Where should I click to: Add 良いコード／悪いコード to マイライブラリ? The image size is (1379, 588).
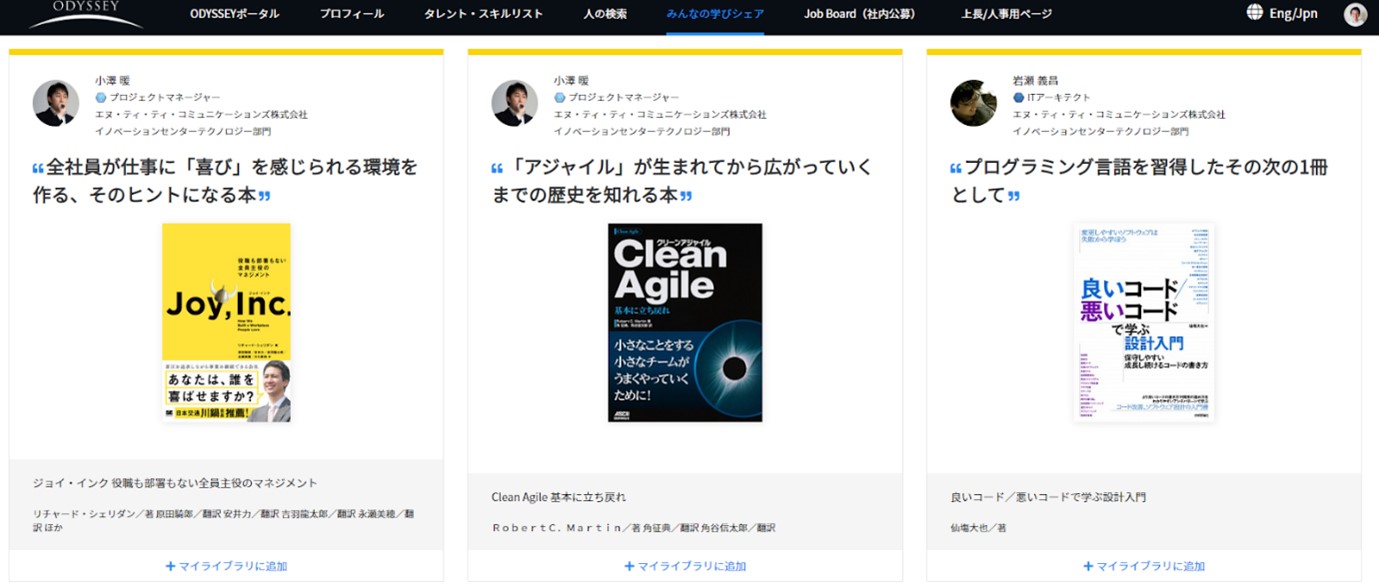tap(1144, 566)
